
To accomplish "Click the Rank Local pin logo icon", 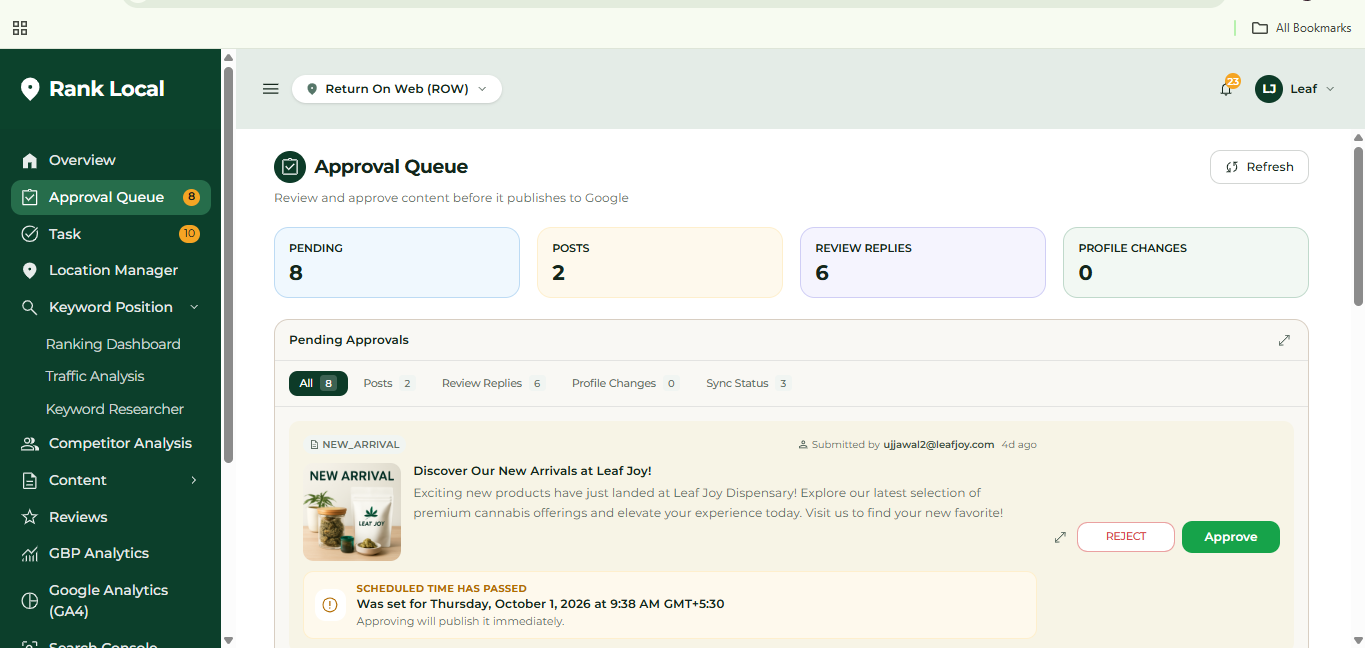I will pyautogui.click(x=30, y=89).
